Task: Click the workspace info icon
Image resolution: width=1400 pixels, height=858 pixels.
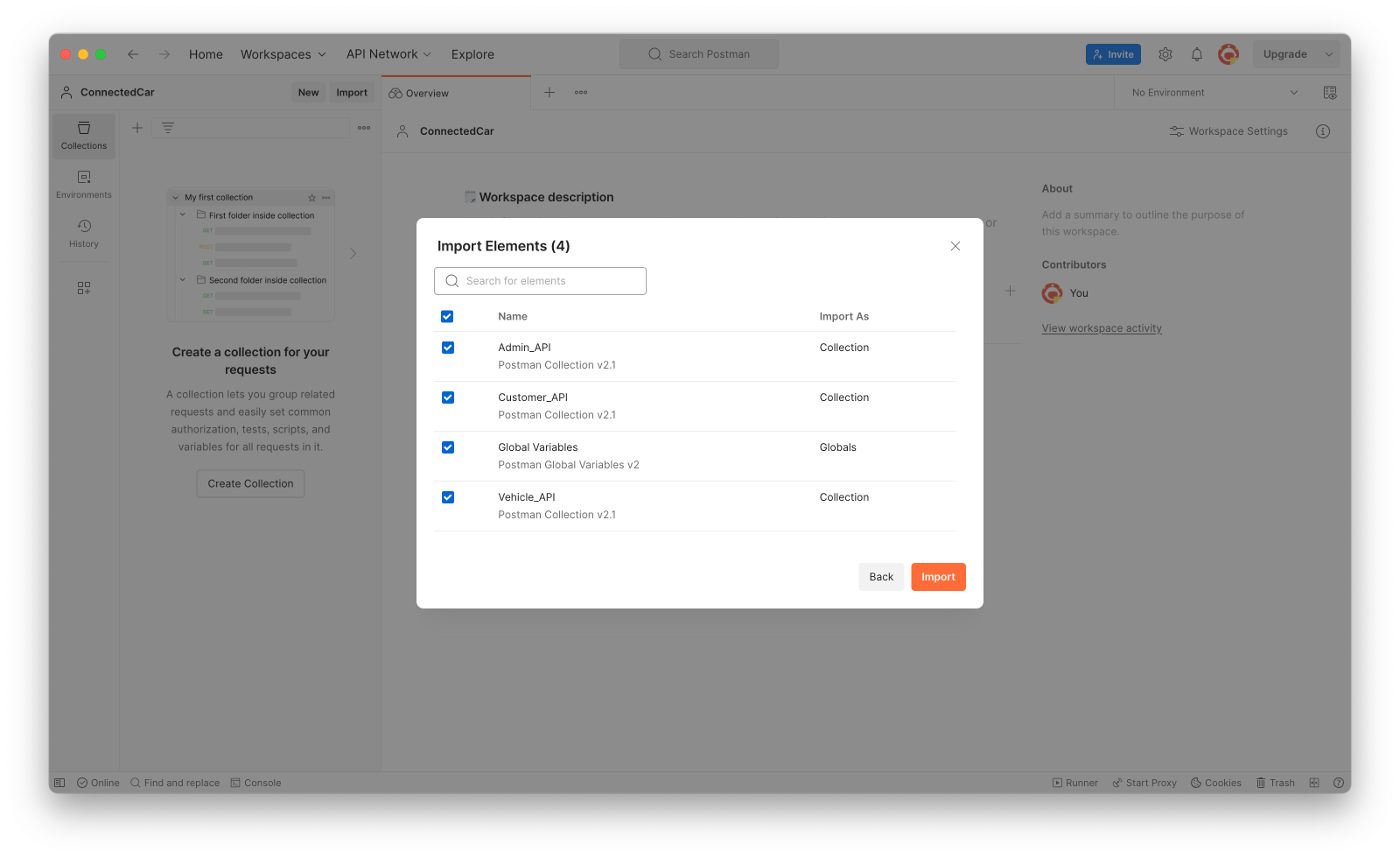Action: tap(1323, 131)
